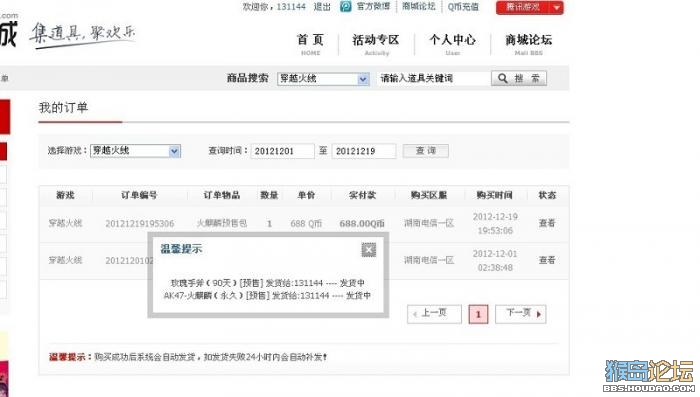This screenshot has width=700, height=397.
Task: Expand the 商品搜索 game dropdown 穿越火线
Action: pyautogui.click(x=323, y=79)
